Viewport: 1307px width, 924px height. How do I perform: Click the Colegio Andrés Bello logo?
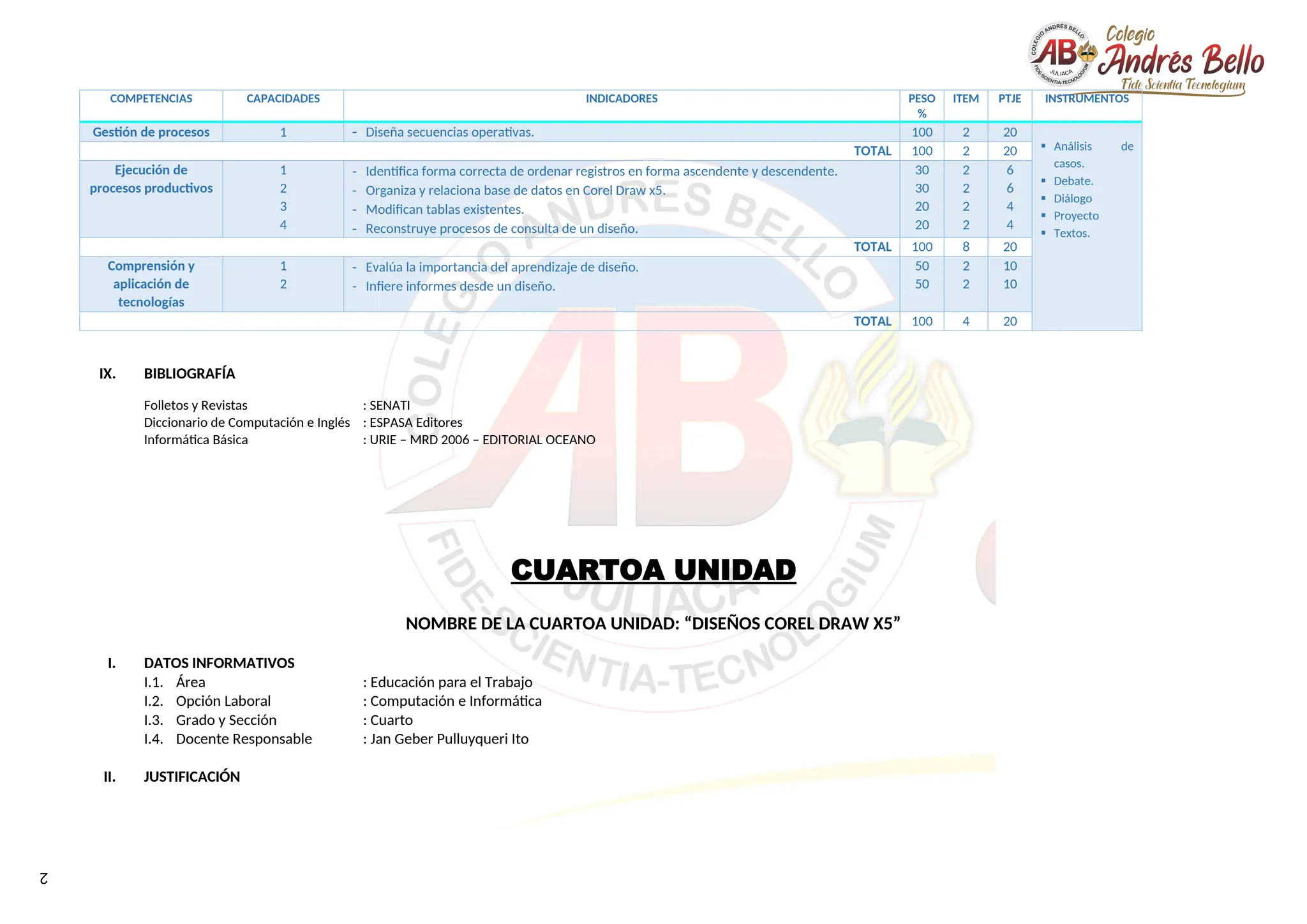click(1146, 59)
